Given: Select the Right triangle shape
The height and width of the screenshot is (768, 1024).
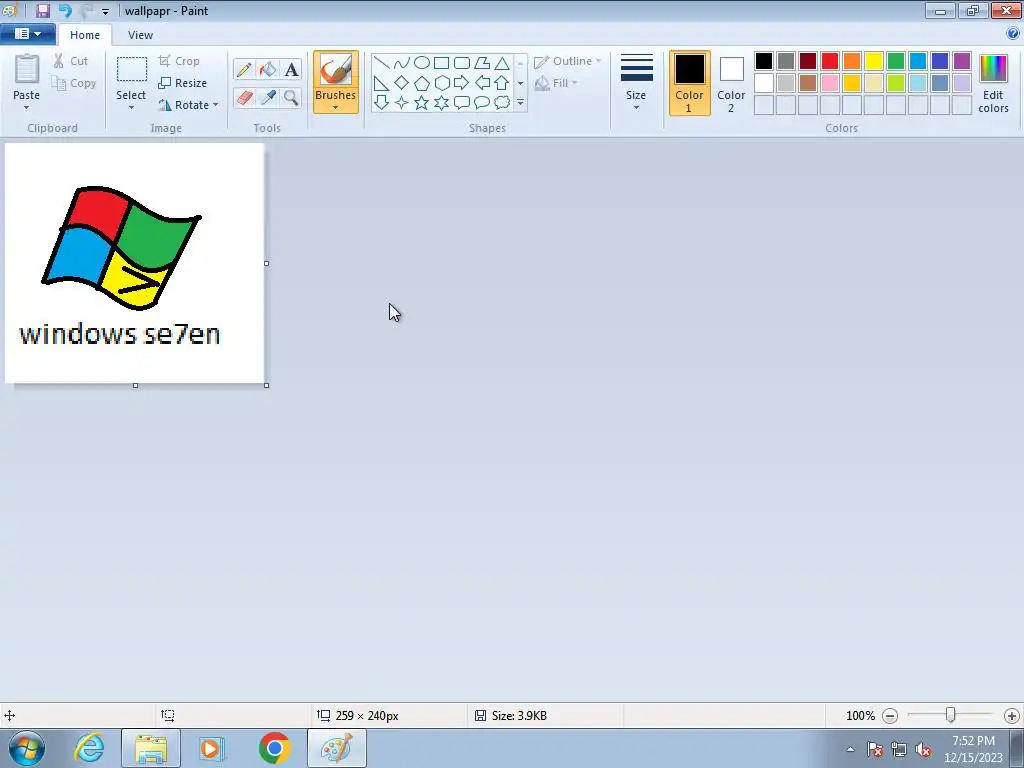Looking at the screenshot, I should click(x=381, y=83).
